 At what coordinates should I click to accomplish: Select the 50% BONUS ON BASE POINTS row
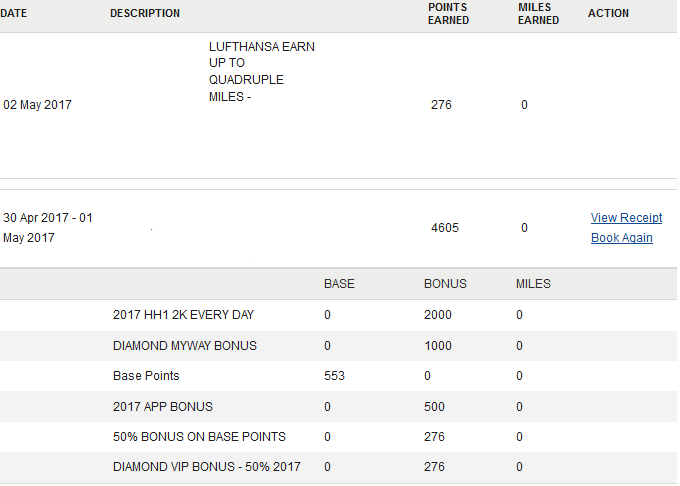[338, 437]
